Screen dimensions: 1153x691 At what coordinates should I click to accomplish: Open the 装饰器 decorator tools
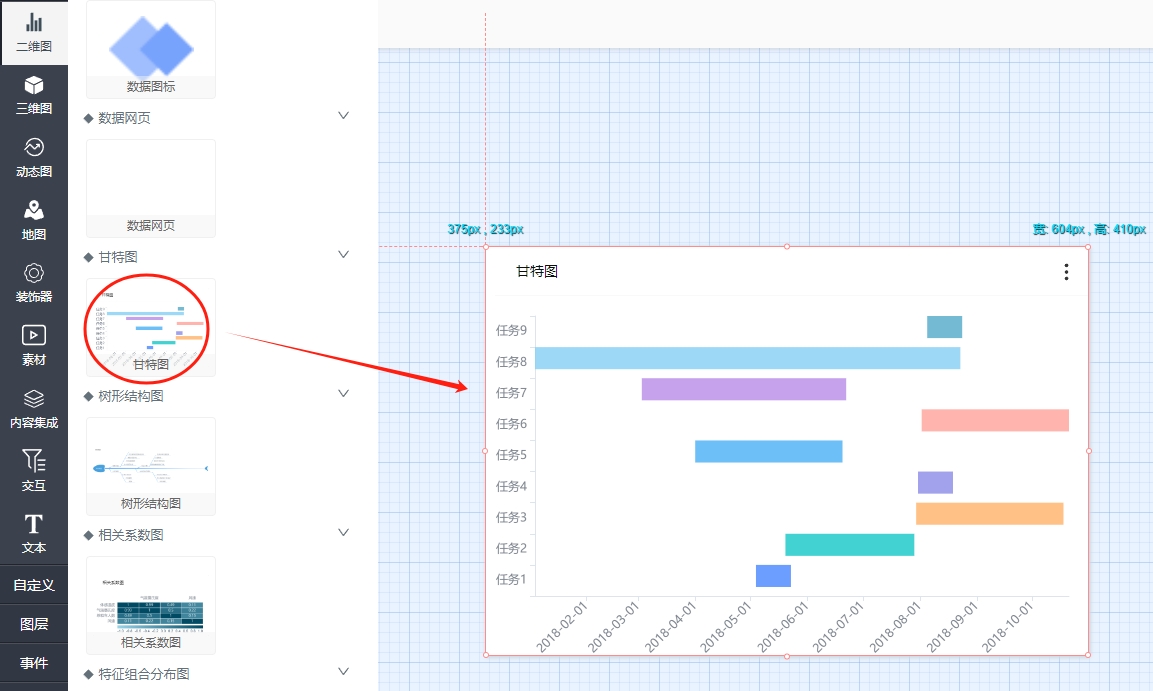click(34, 283)
